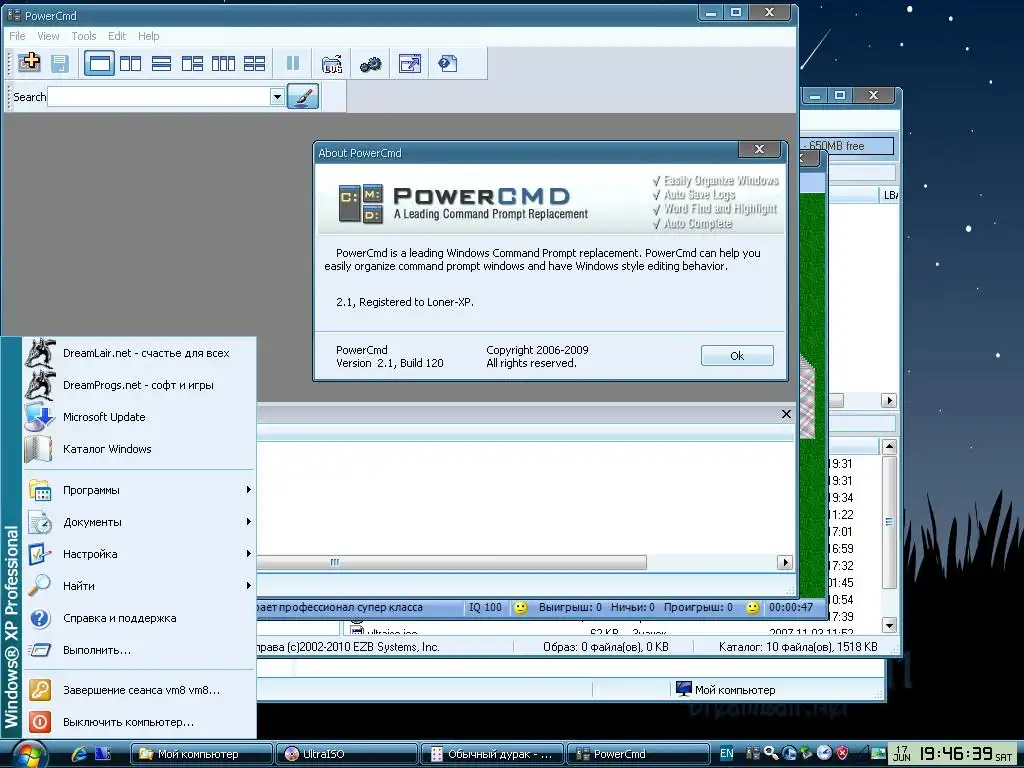Switch to UltraISO taskbar button
The width and height of the screenshot is (1024, 768).
(346, 754)
